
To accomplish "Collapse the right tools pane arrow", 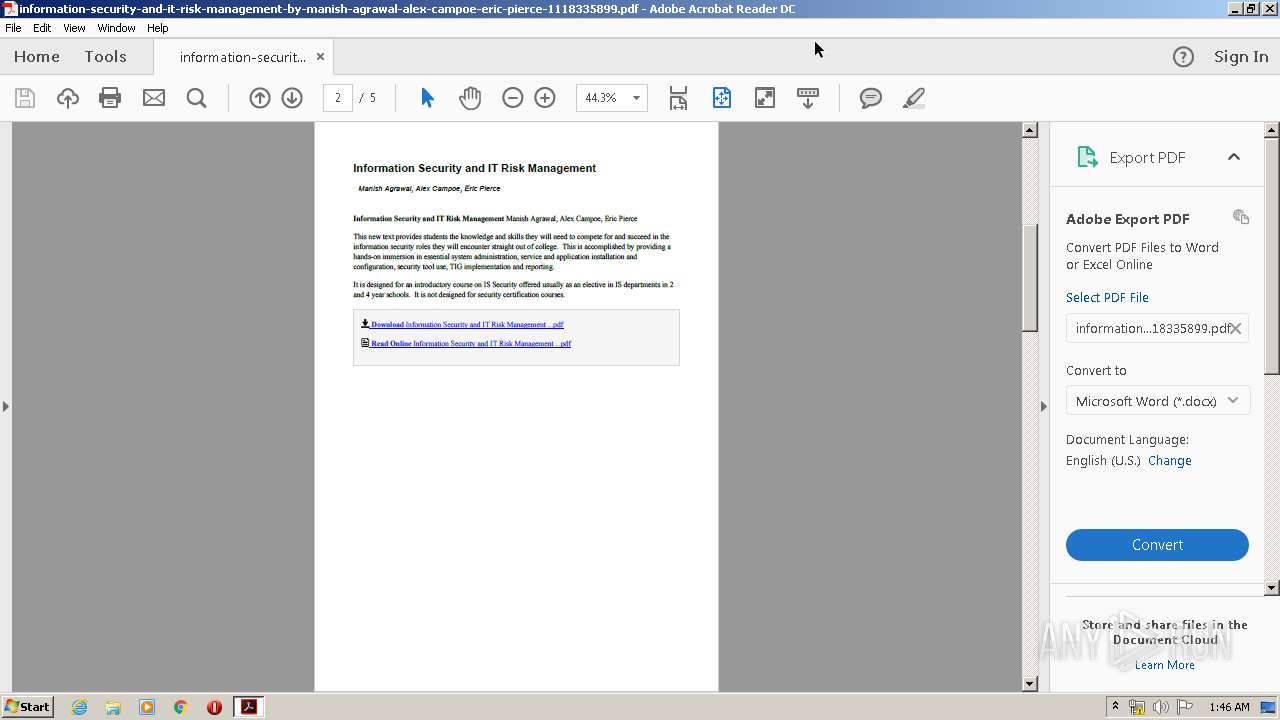I will [1043, 406].
